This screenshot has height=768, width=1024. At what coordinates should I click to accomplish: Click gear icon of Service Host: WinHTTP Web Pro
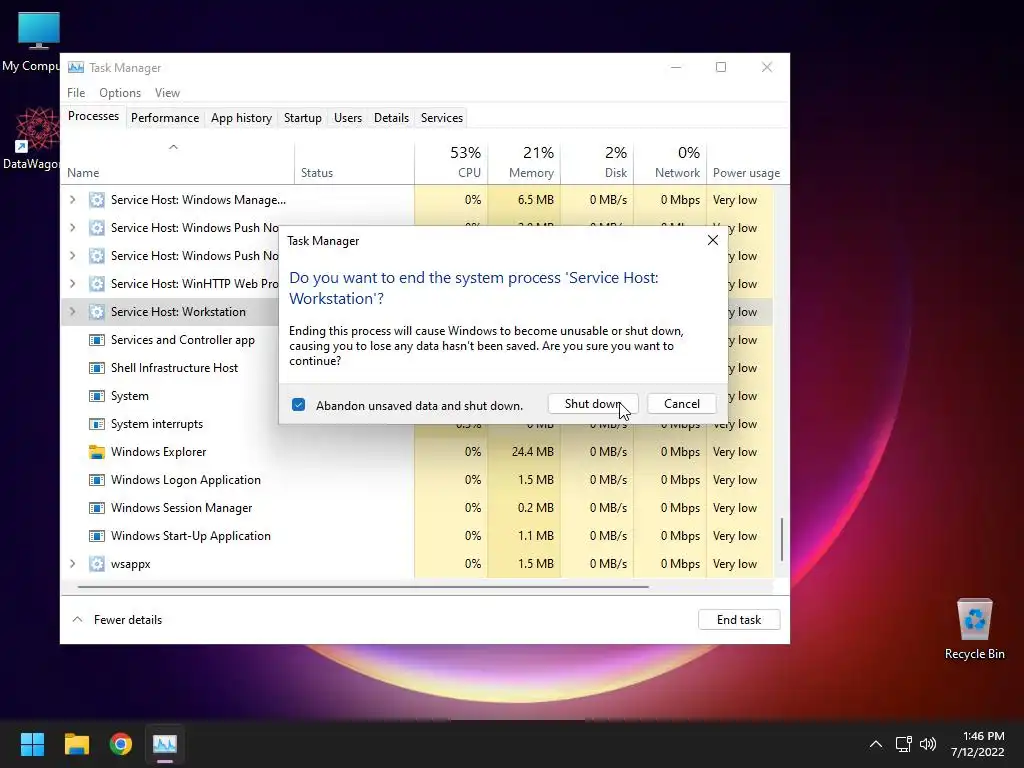[97, 284]
